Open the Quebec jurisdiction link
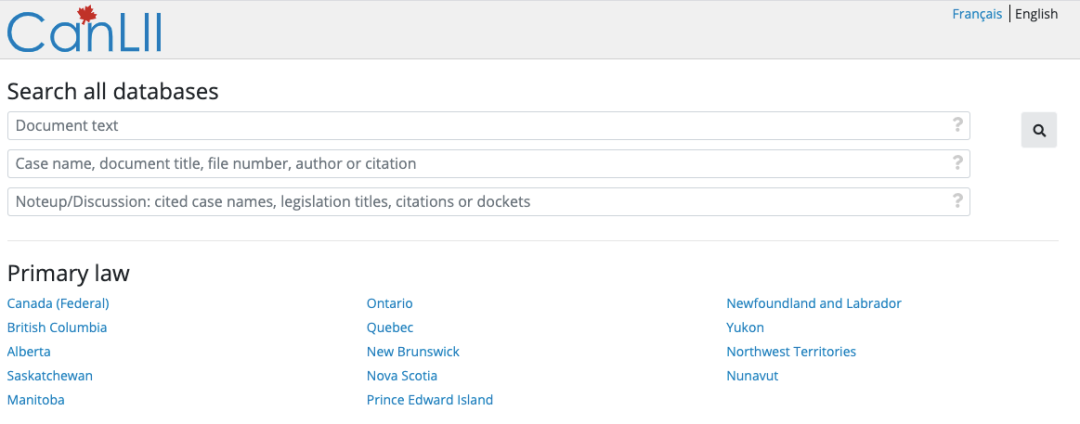The image size is (1080, 424). [x=390, y=327]
